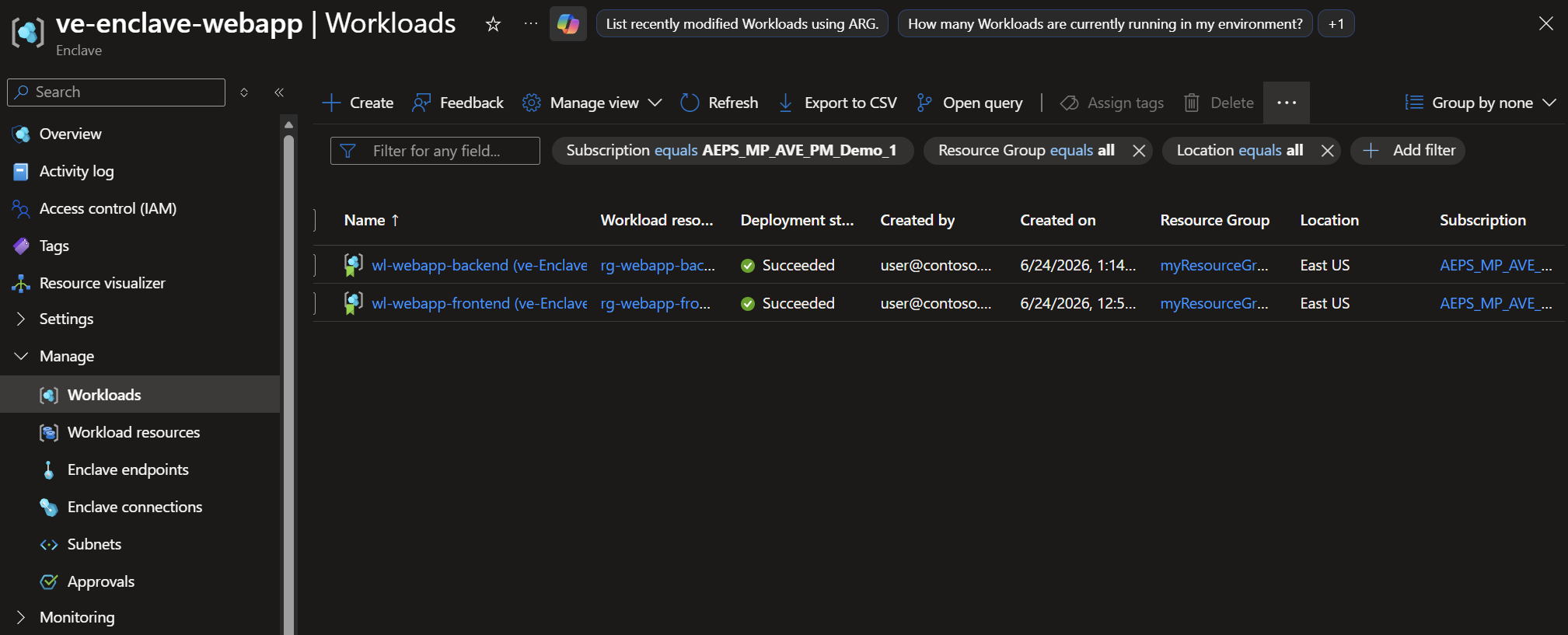The width and height of the screenshot is (1568, 635).
Task: Sort by Deployment status column header
Action: point(797,221)
